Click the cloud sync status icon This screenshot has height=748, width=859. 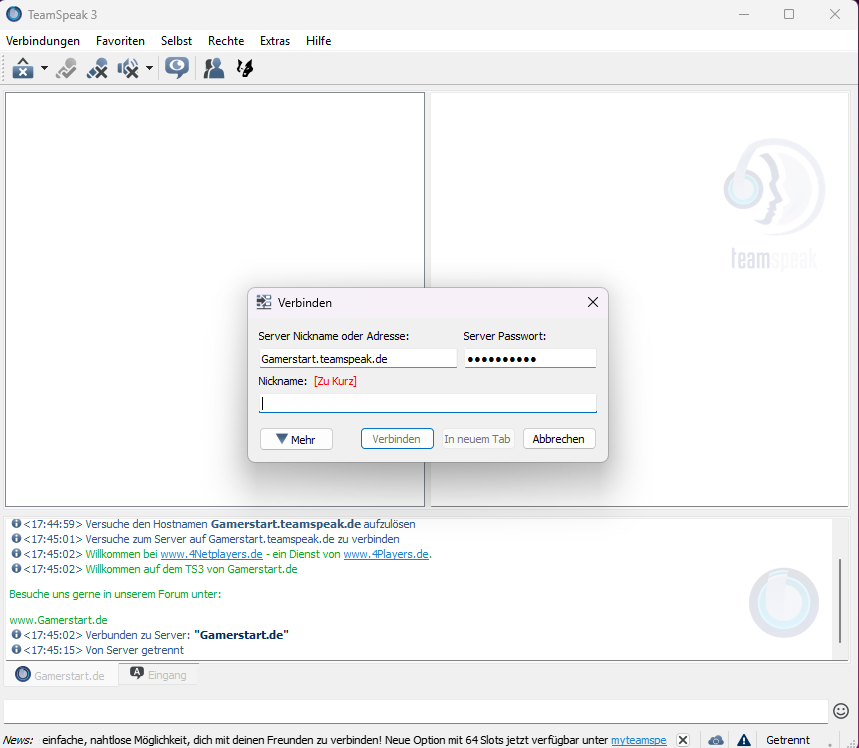pyautogui.click(x=716, y=740)
